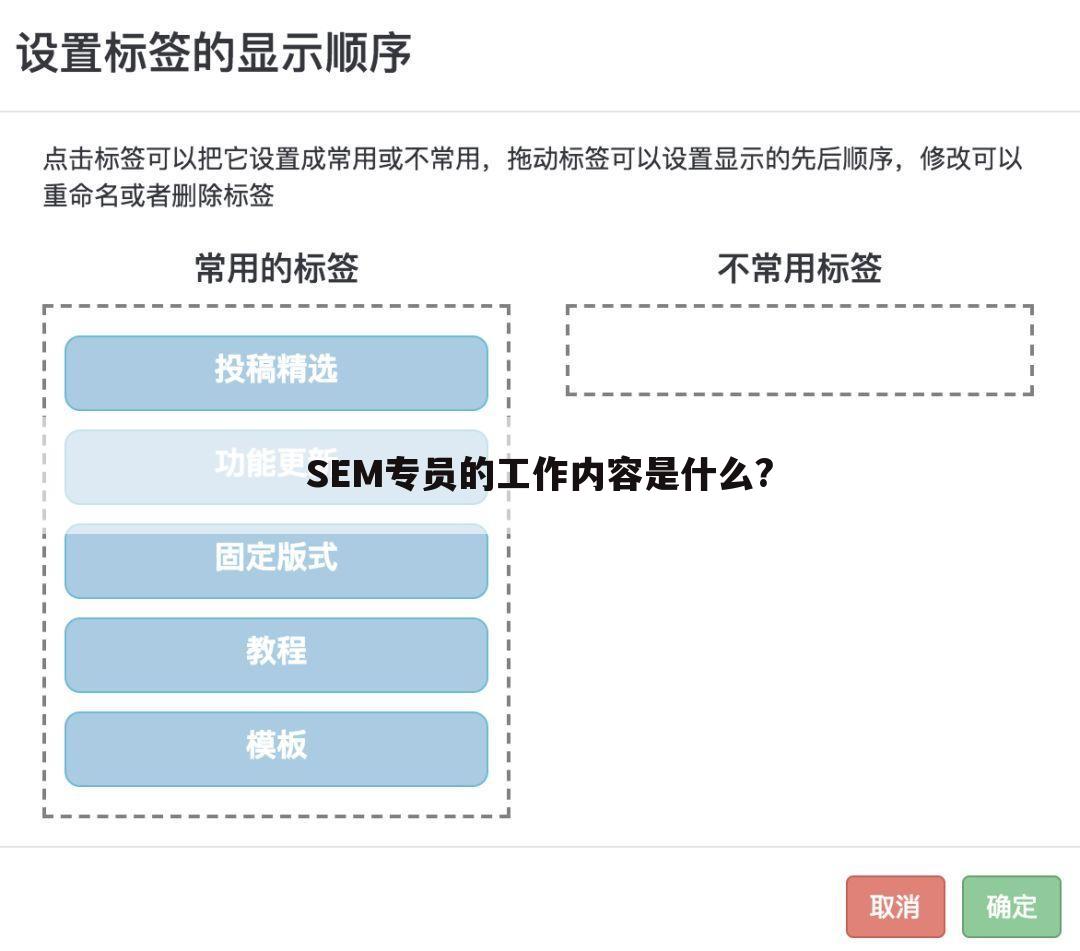Click the 取消 cancel button
The height and width of the screenshot is (951, 1080).
896,907
